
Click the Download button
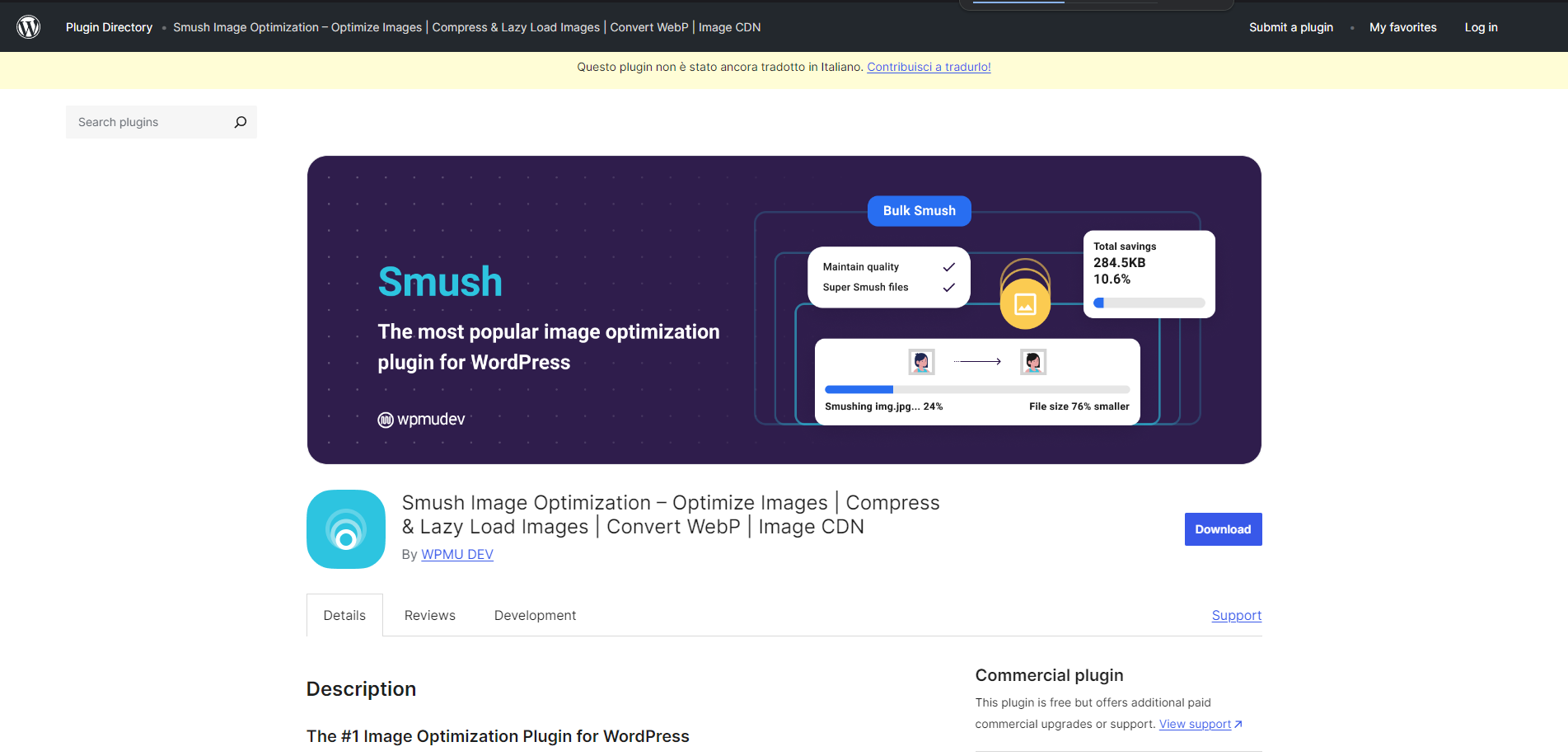pyautogui.click(x=1222, y=528)
